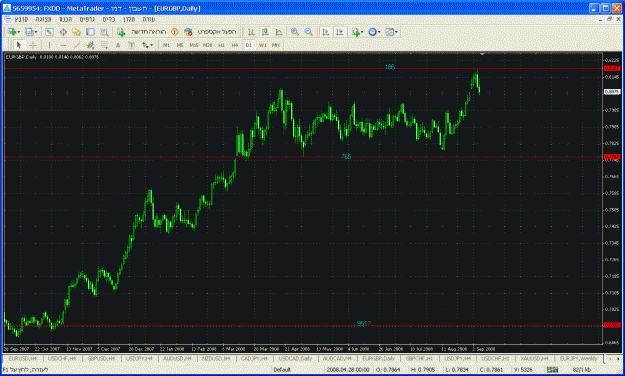625x376 pixels.
Task: Select the equidistant channel tool
Action: (x=90, y=45)
